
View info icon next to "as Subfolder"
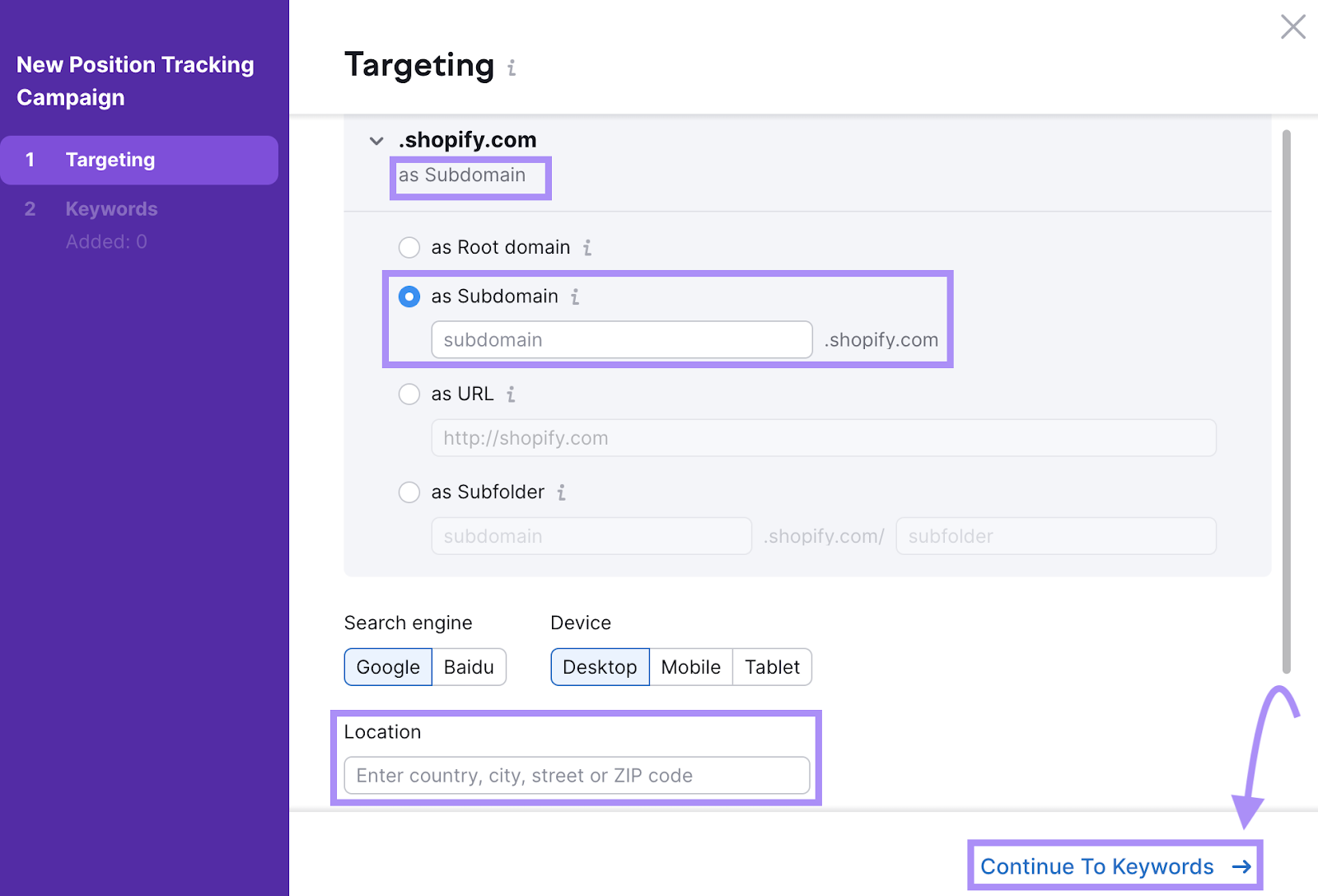[562, 492]
